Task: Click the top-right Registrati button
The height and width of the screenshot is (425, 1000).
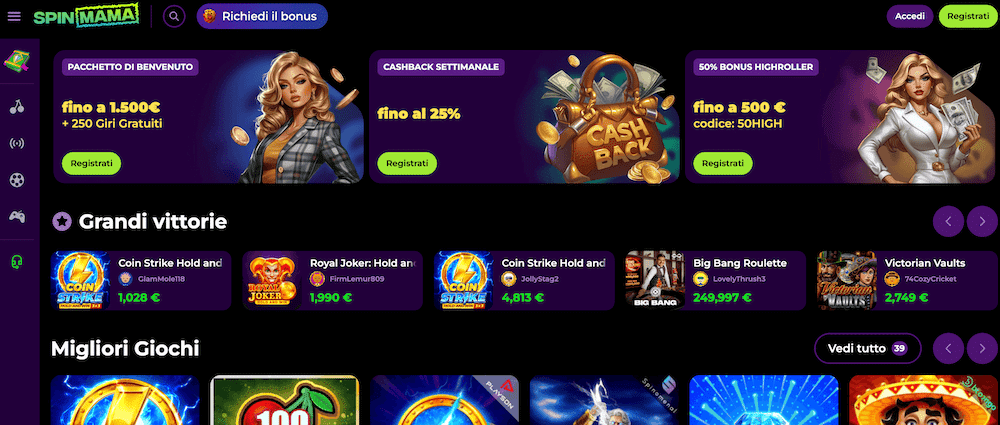Action: (x=967, y=17)
